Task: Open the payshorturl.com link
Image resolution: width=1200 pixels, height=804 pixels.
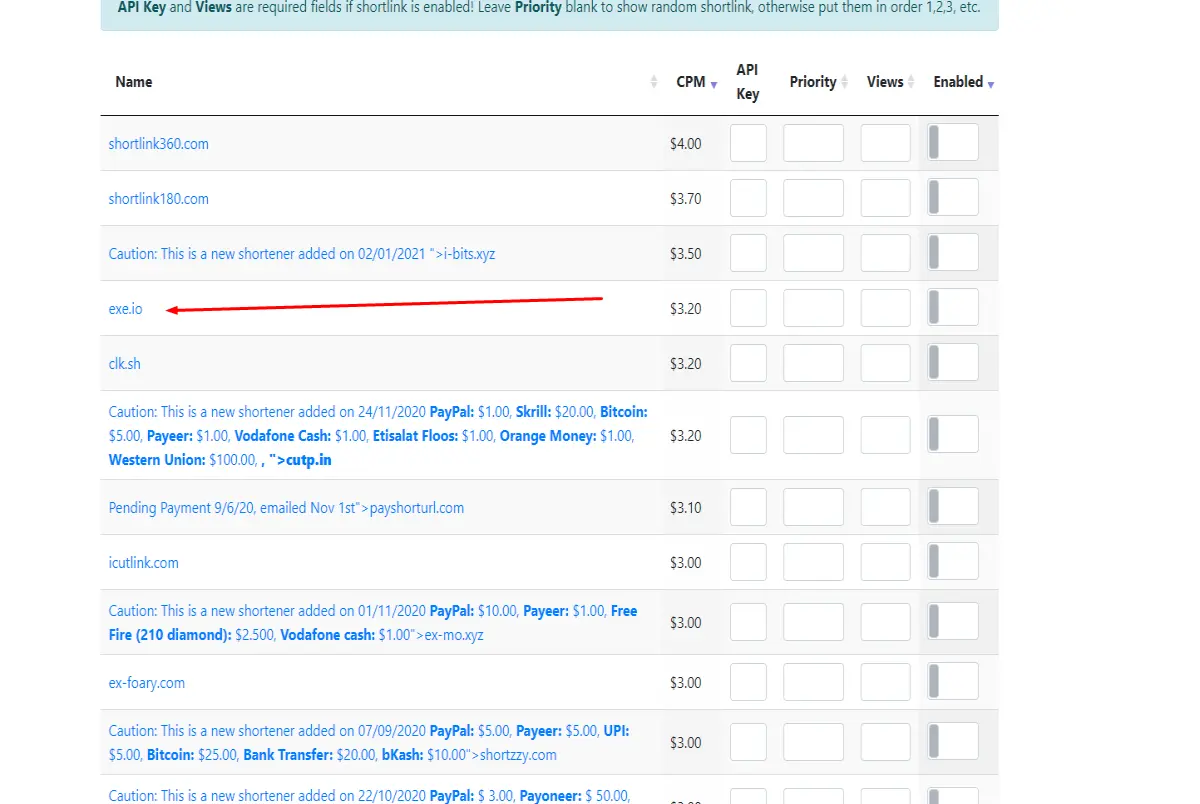Action: click(286, 508)
